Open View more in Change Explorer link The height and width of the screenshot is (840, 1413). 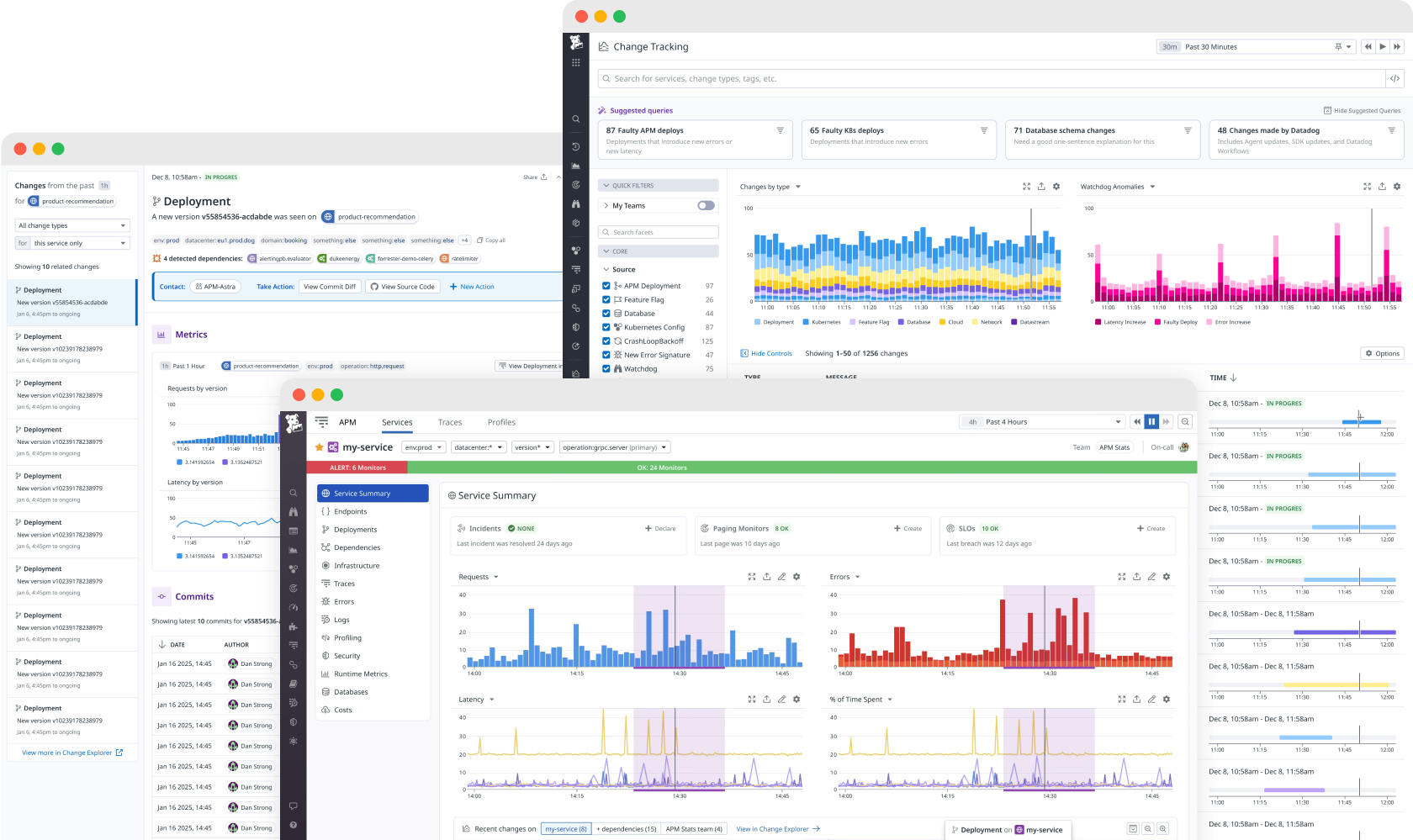click(x=72, y=753)
